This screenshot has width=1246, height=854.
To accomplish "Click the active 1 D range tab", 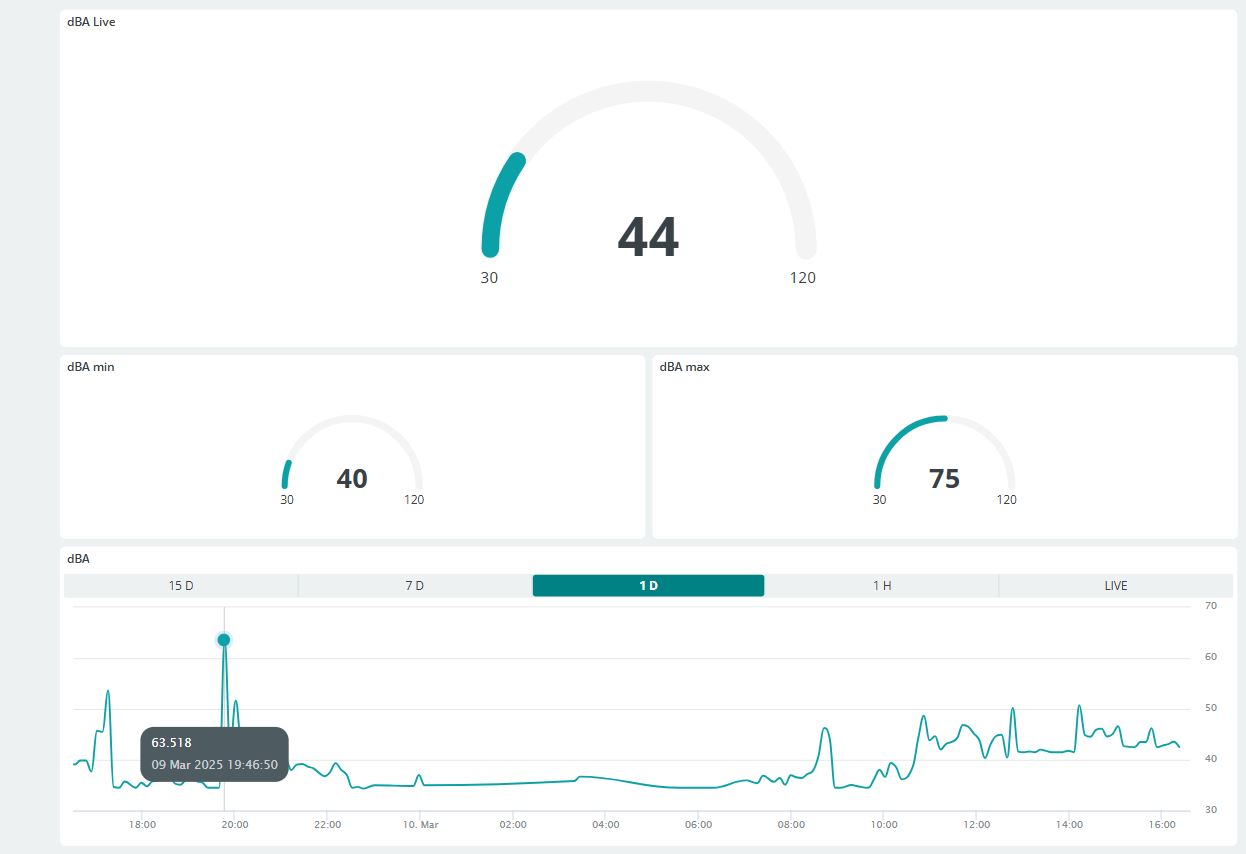I will click(648, 586).
